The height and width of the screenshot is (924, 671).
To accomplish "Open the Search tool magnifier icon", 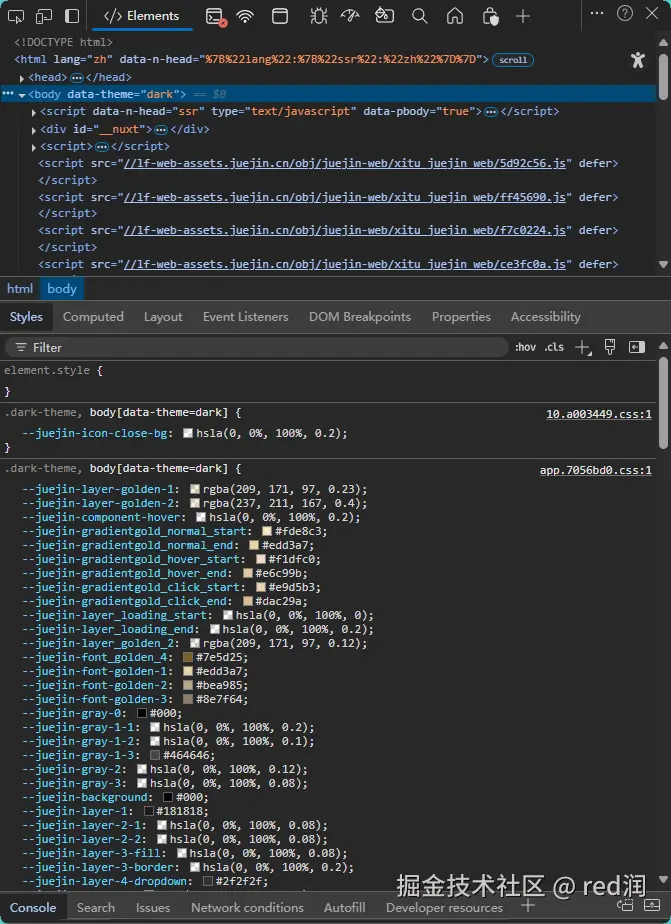I will coord(419,16).
